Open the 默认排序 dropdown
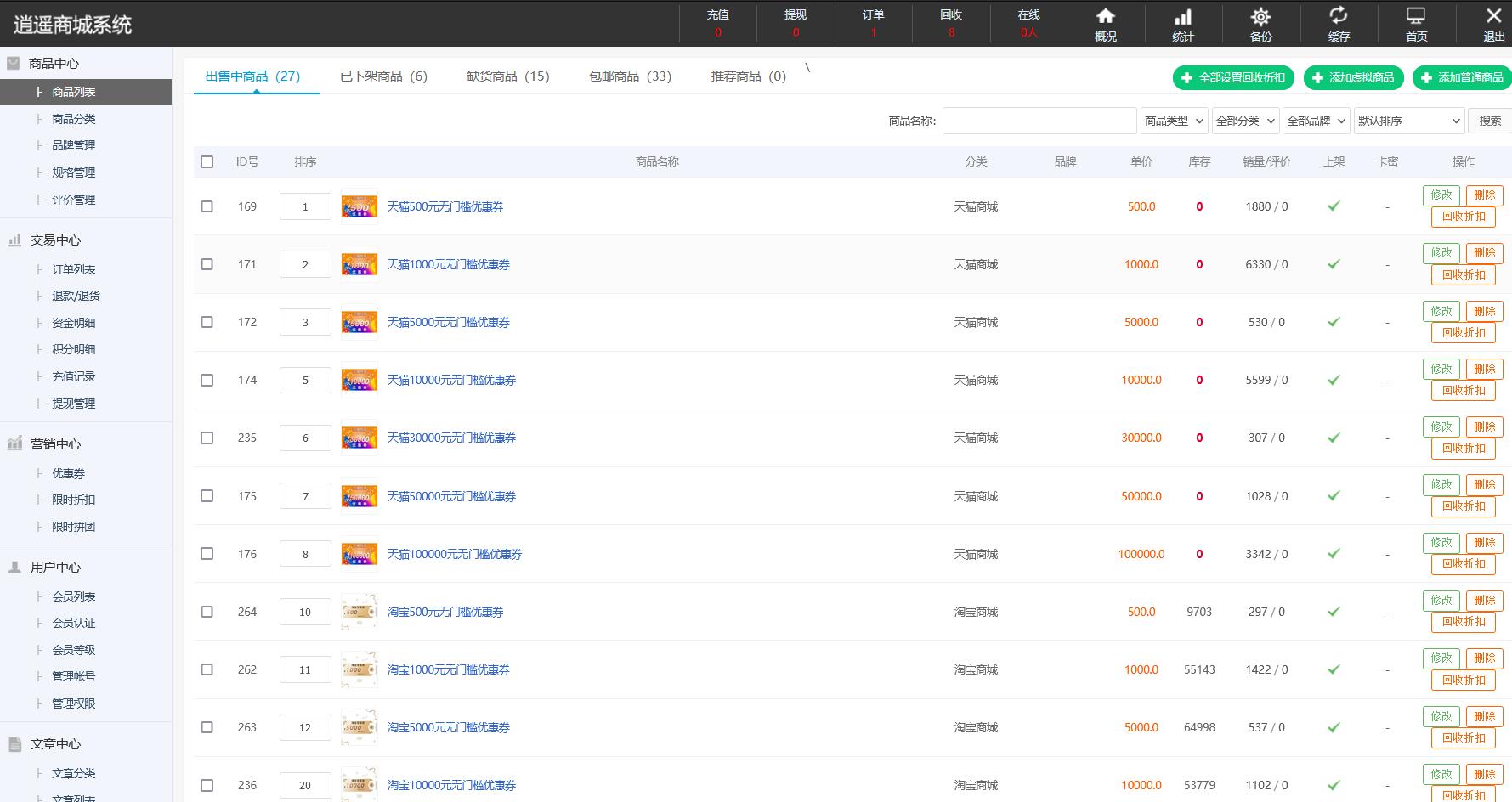The image size is (1512, 802). point(1409,121)
